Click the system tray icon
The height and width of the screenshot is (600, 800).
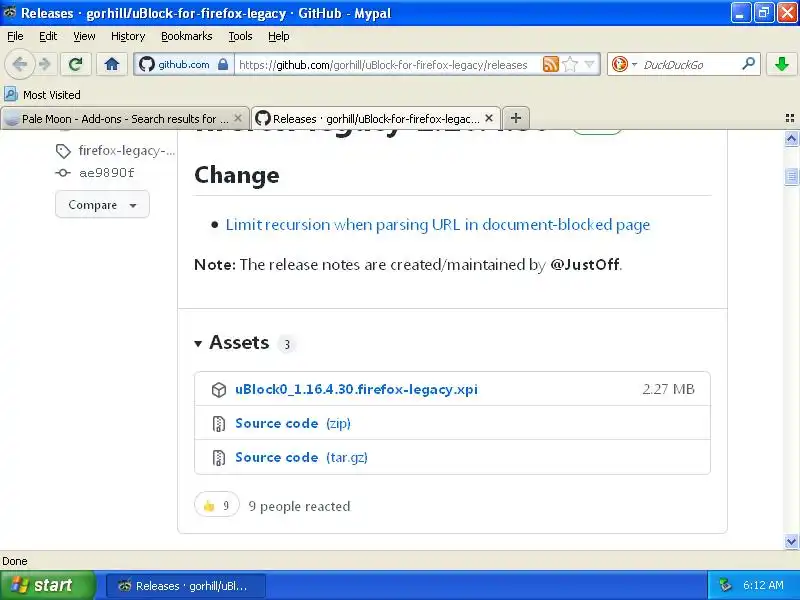(725, 585)
